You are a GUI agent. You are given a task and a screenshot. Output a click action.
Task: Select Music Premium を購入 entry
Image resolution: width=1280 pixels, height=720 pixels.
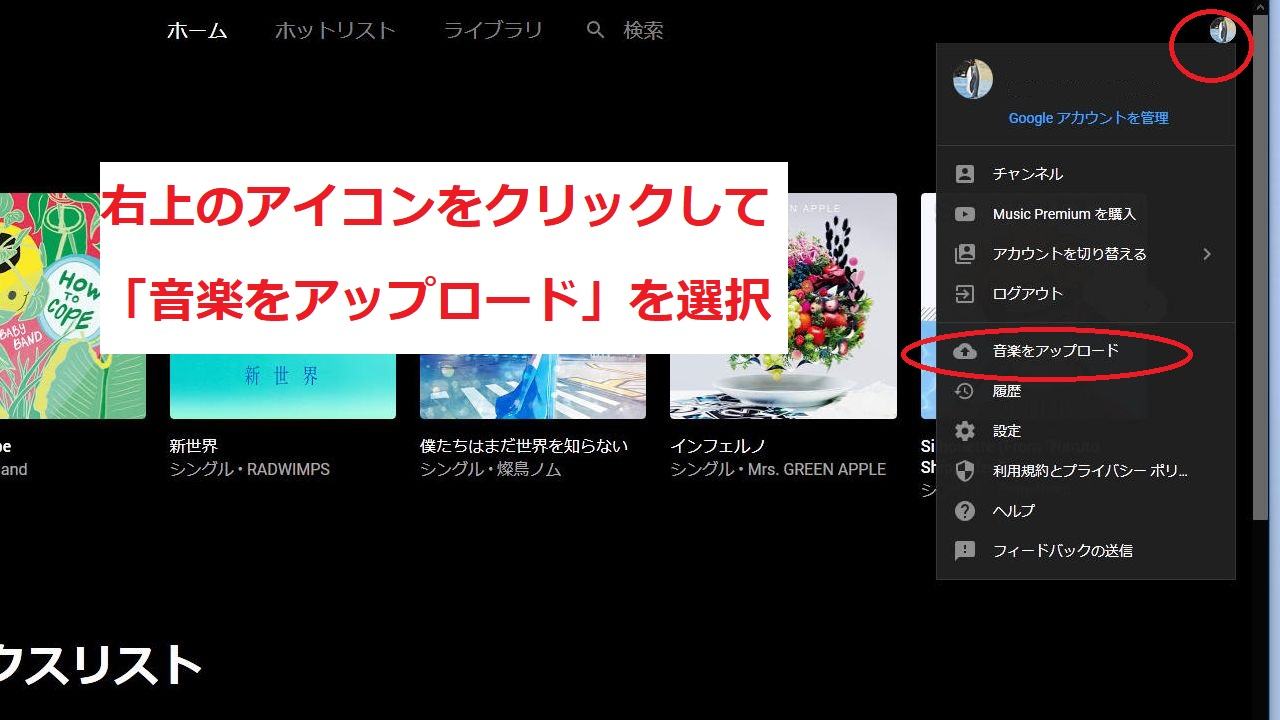click(x=1085, y=214)
